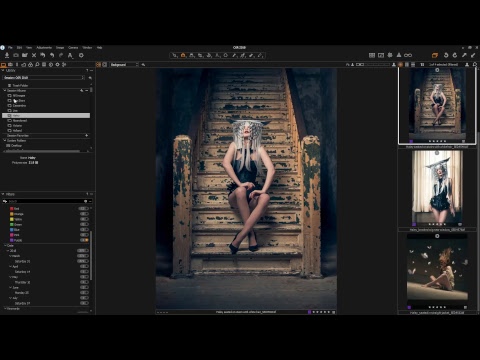Image resolution: width=480 pixels, height=360 pixels.
Task: Select the Crop cursor tool
Action: [x=200, y=55]
